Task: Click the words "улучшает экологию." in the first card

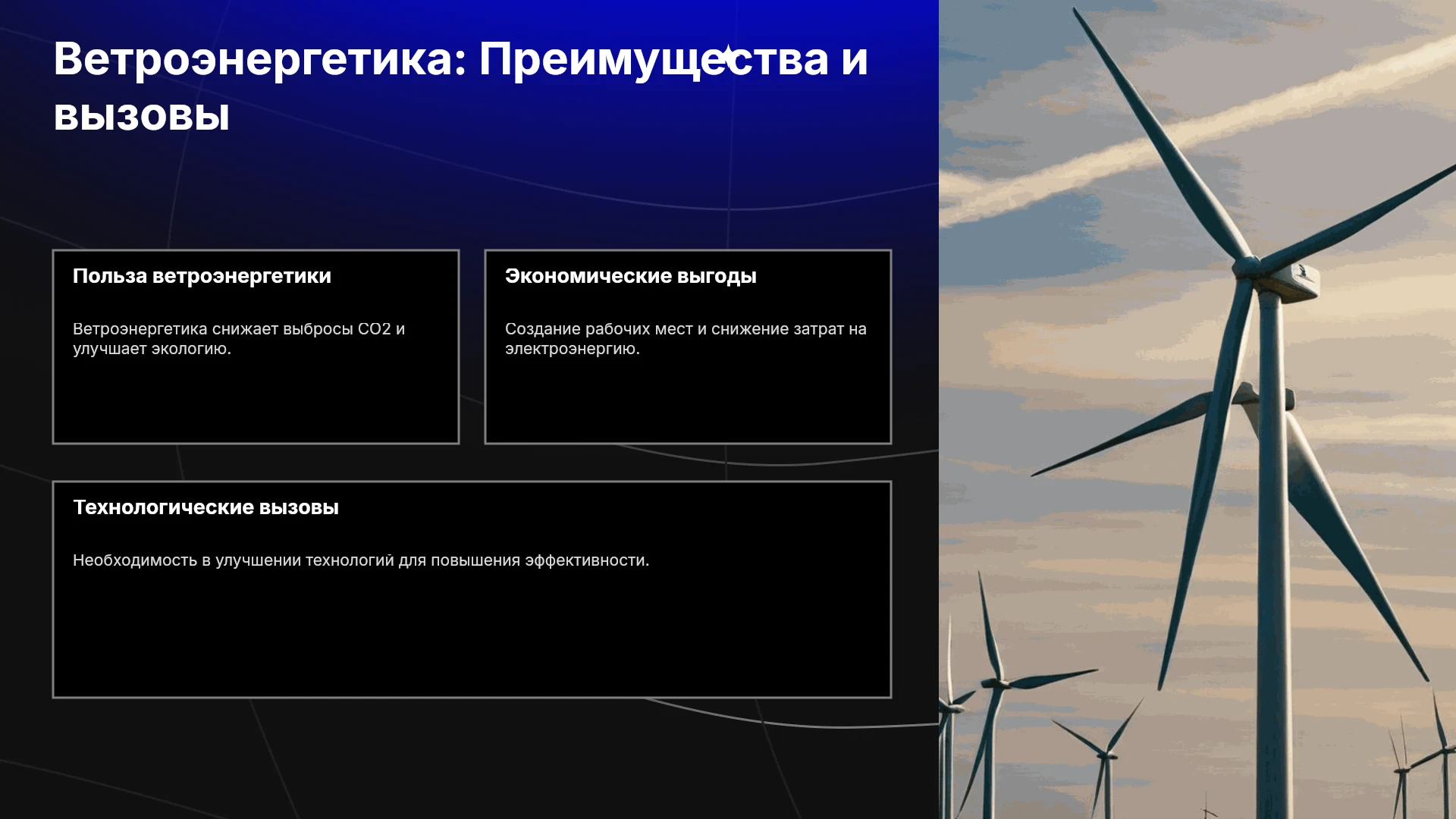Action: (x=152, y=349)
